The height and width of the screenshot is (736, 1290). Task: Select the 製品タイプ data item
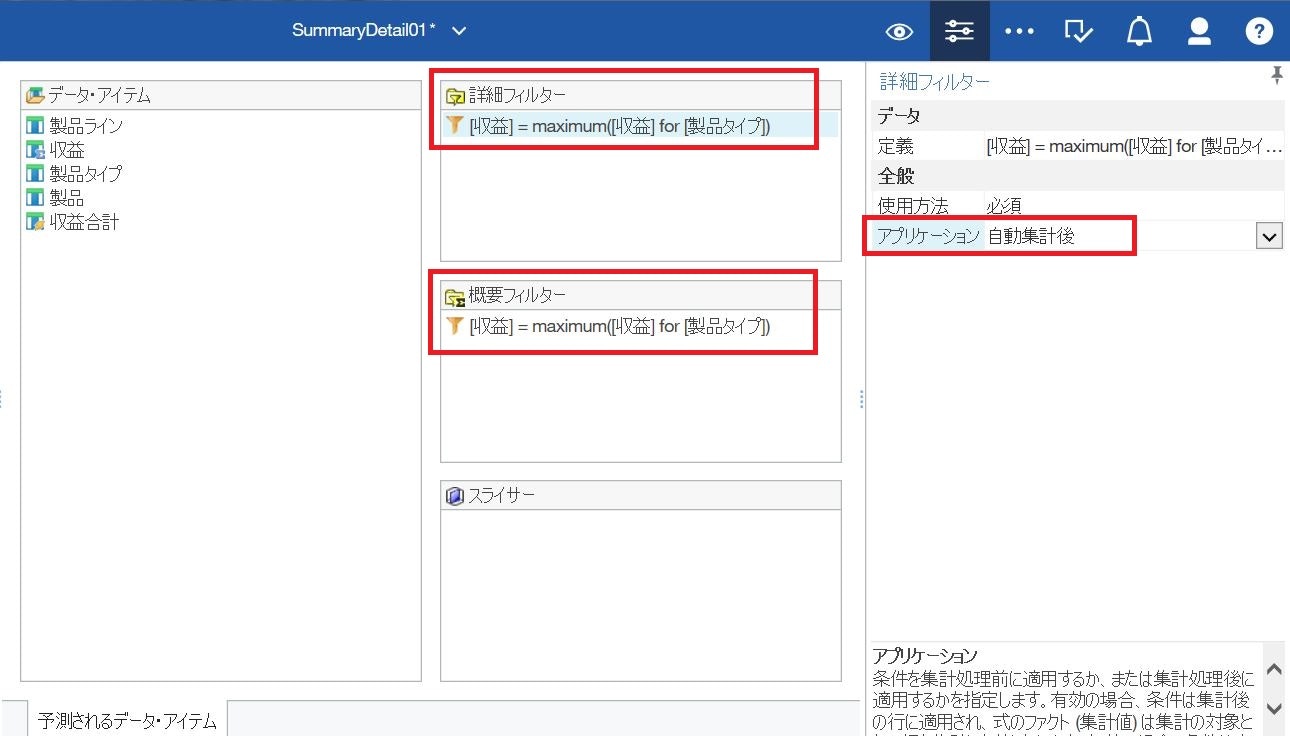point(86,173)
